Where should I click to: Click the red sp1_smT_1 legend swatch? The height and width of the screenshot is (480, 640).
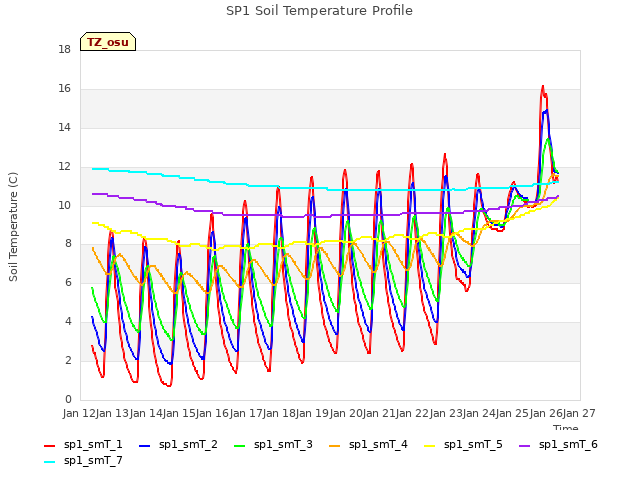49,446
